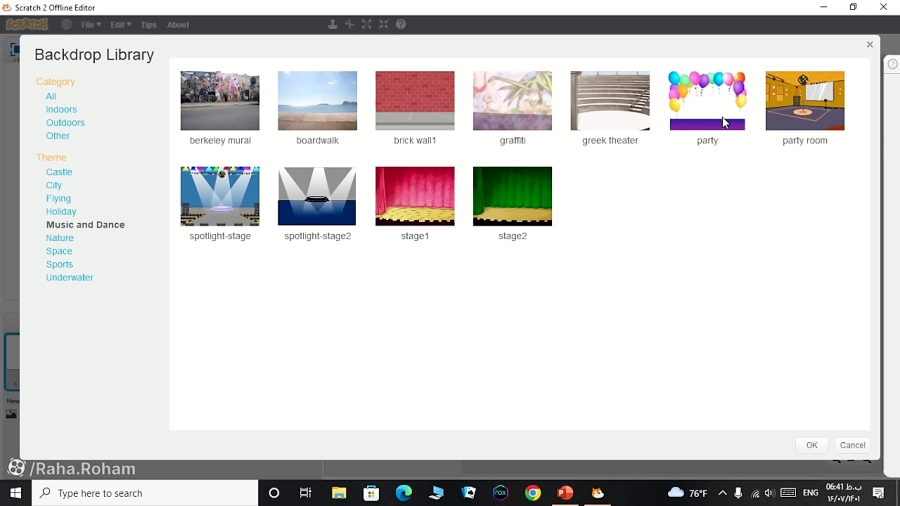Show All backdrop categories

[x=51, y=96]
